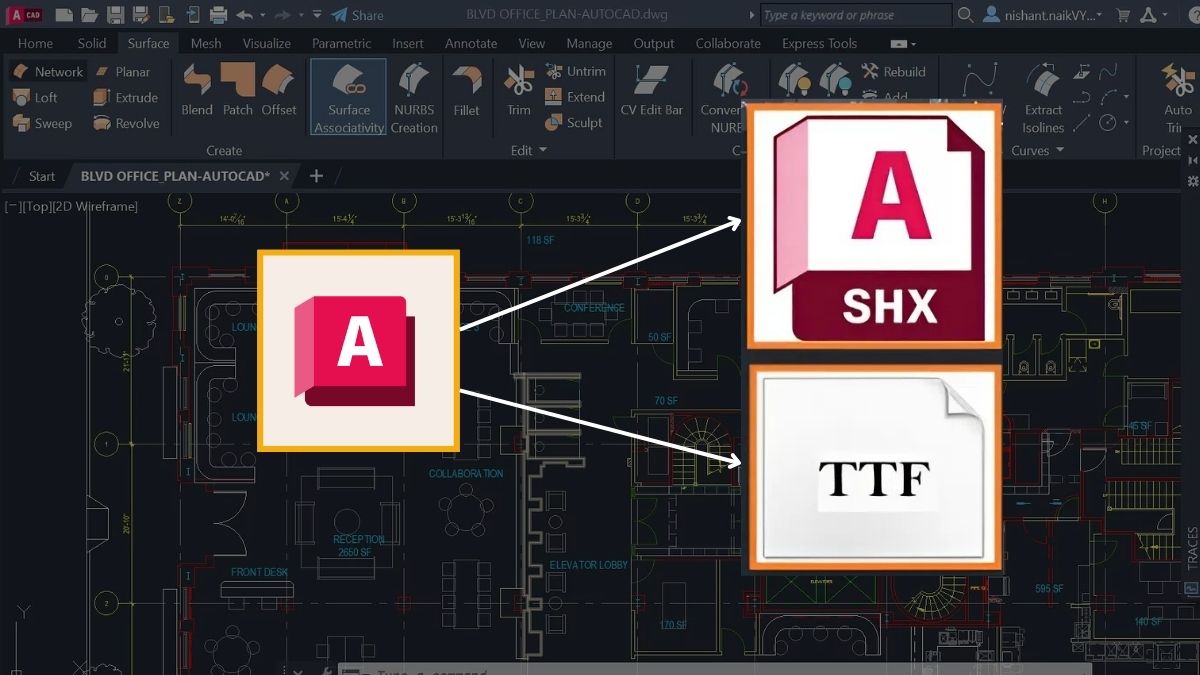
Task: Undo the last action
Action: (244, 15)
